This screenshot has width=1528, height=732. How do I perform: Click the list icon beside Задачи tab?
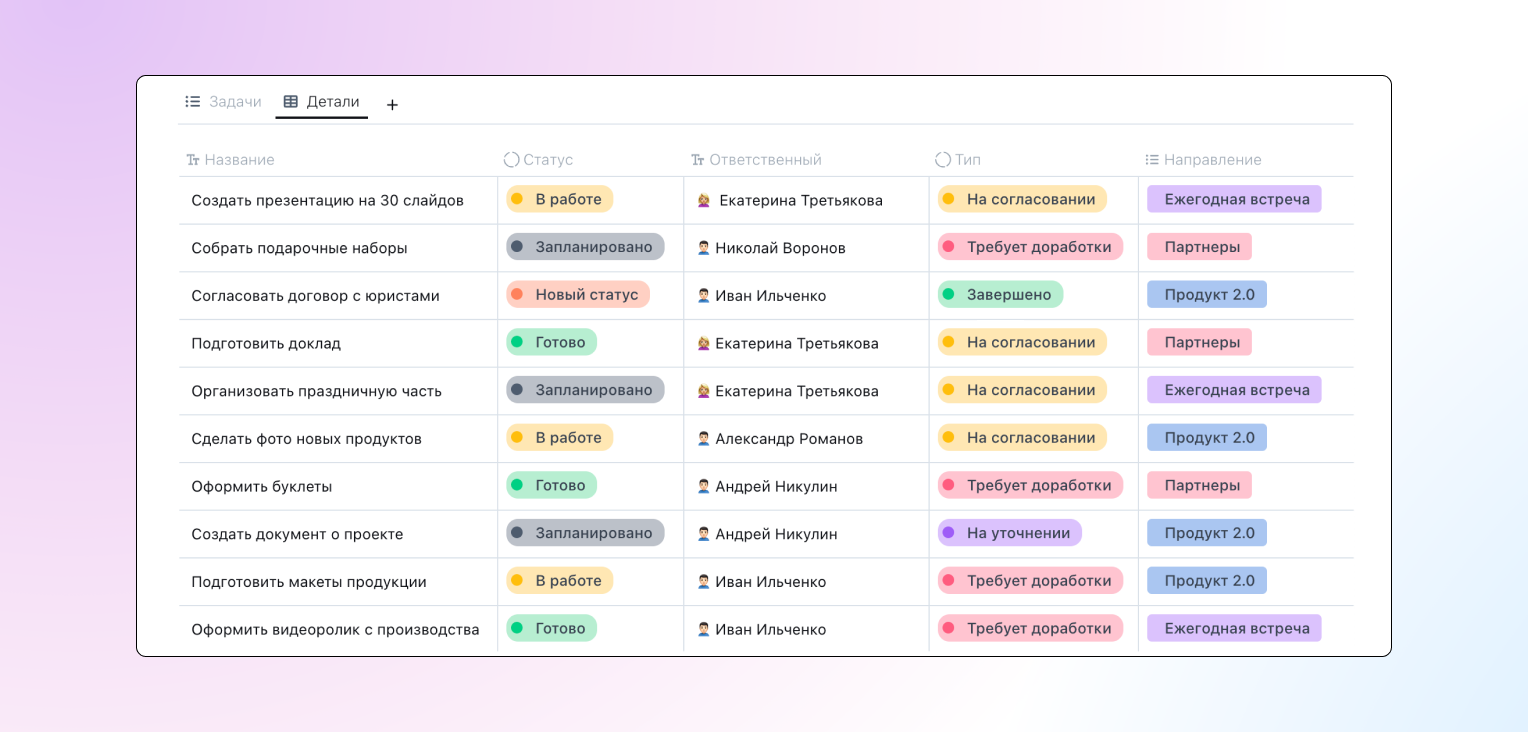point(193,102)
